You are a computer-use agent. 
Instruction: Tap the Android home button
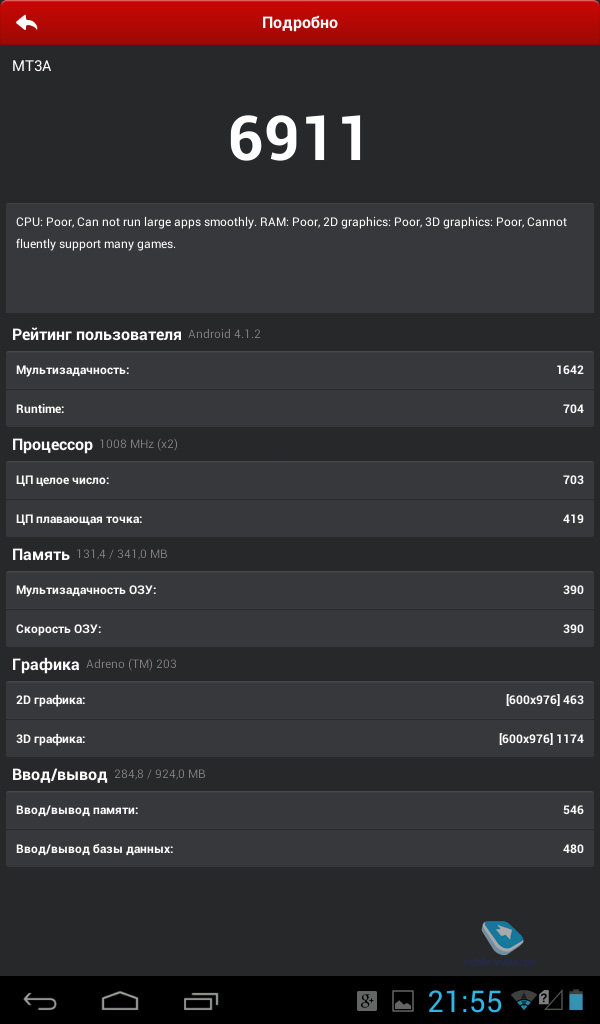coord(119,1001)
